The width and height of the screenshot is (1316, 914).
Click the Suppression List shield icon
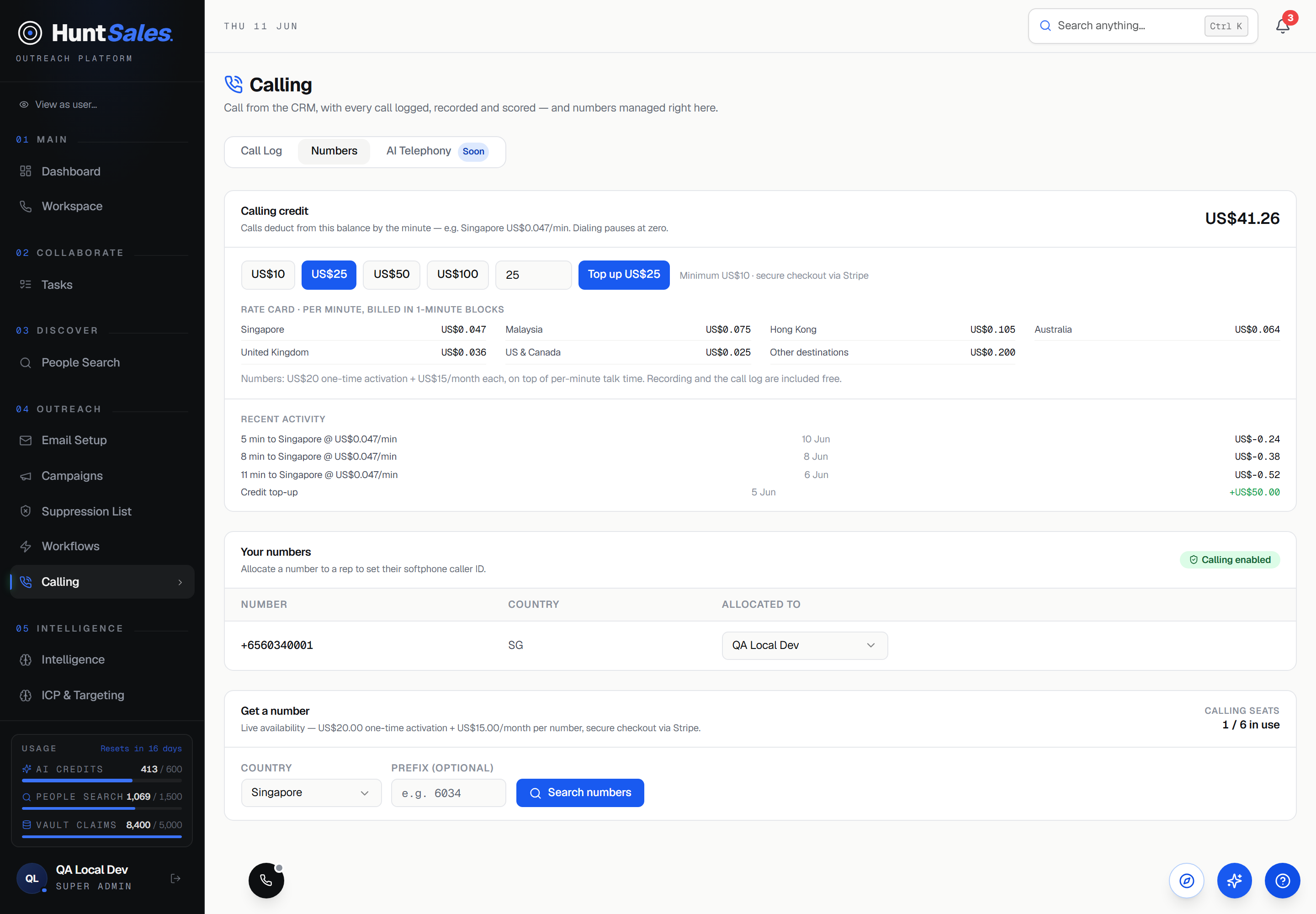(x=25, y=511)
